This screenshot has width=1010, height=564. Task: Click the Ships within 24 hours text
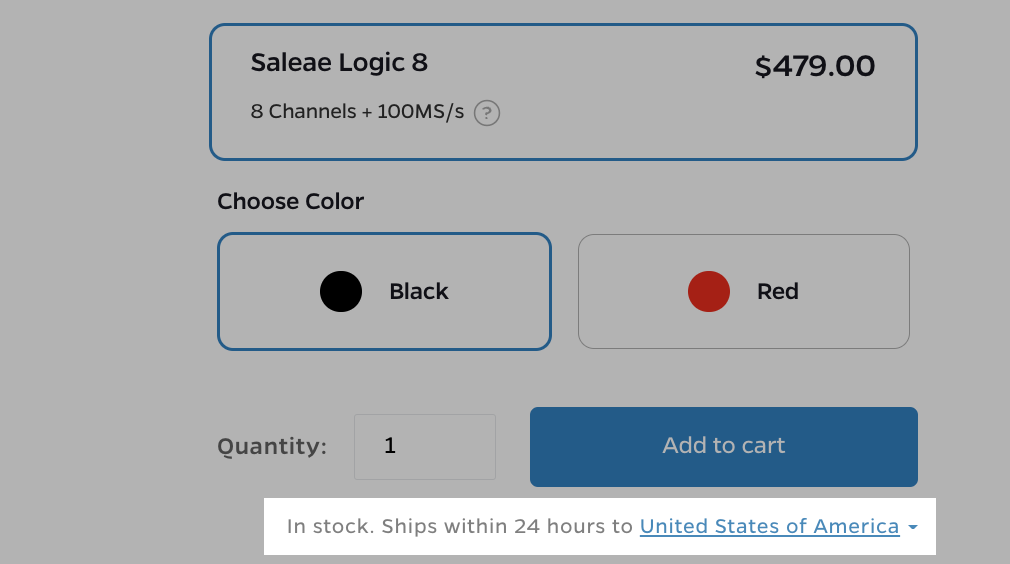[x=507, y=526]
